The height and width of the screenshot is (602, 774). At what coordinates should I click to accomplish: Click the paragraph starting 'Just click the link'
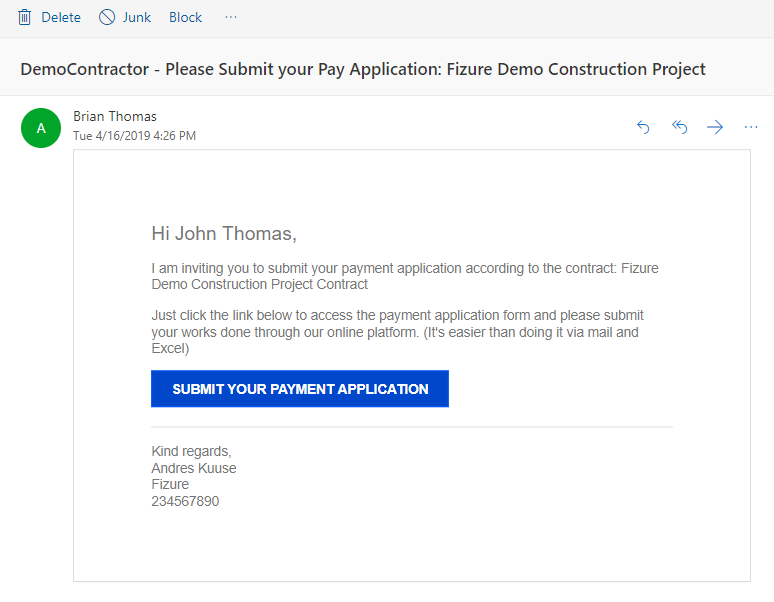point(397,332)
